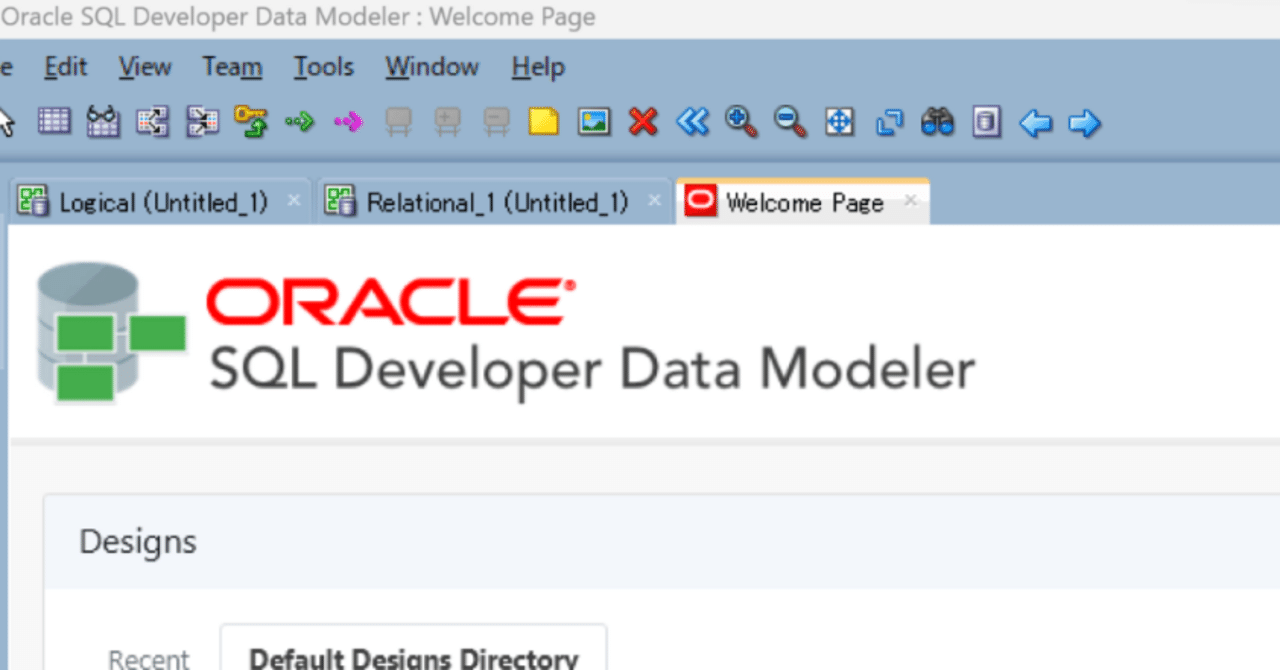The width and height of the screenshot is (1280, 670).
Task: Click the red Delete icon
Action: [642, 122]
